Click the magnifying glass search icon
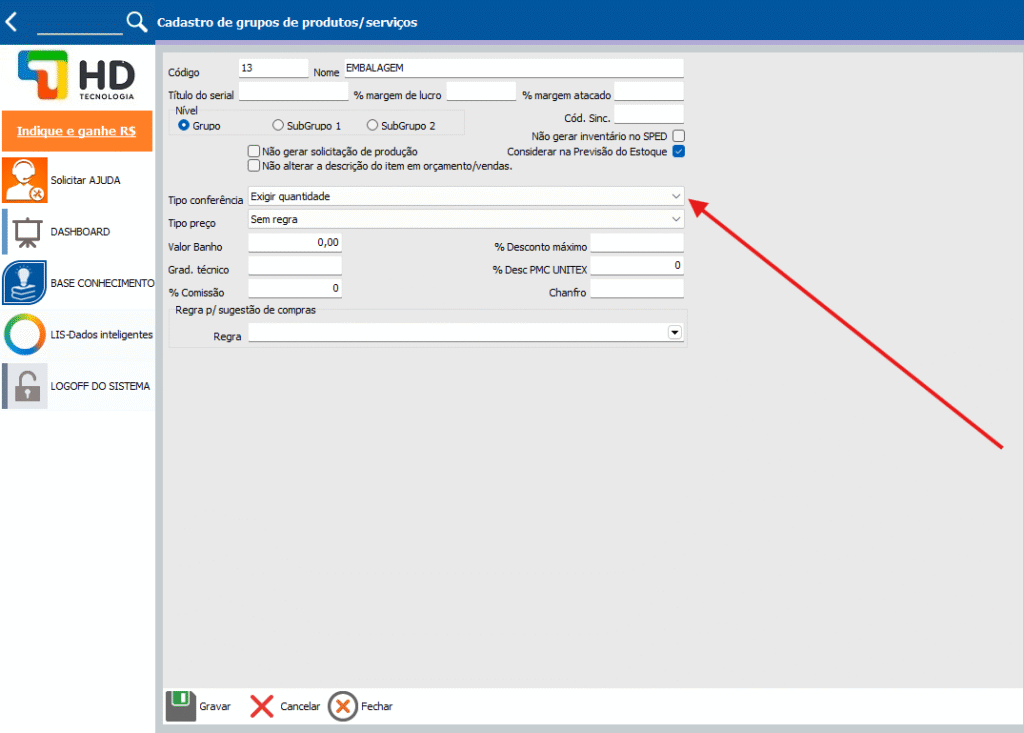This screenshot has height=733, width=1024. click(136, 21)
